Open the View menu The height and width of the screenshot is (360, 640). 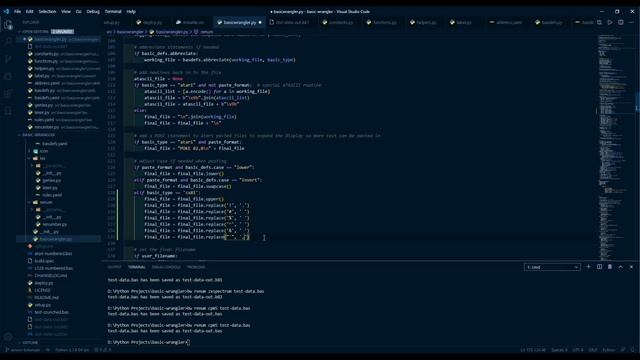pyautogui.click(x=66, y=11)
